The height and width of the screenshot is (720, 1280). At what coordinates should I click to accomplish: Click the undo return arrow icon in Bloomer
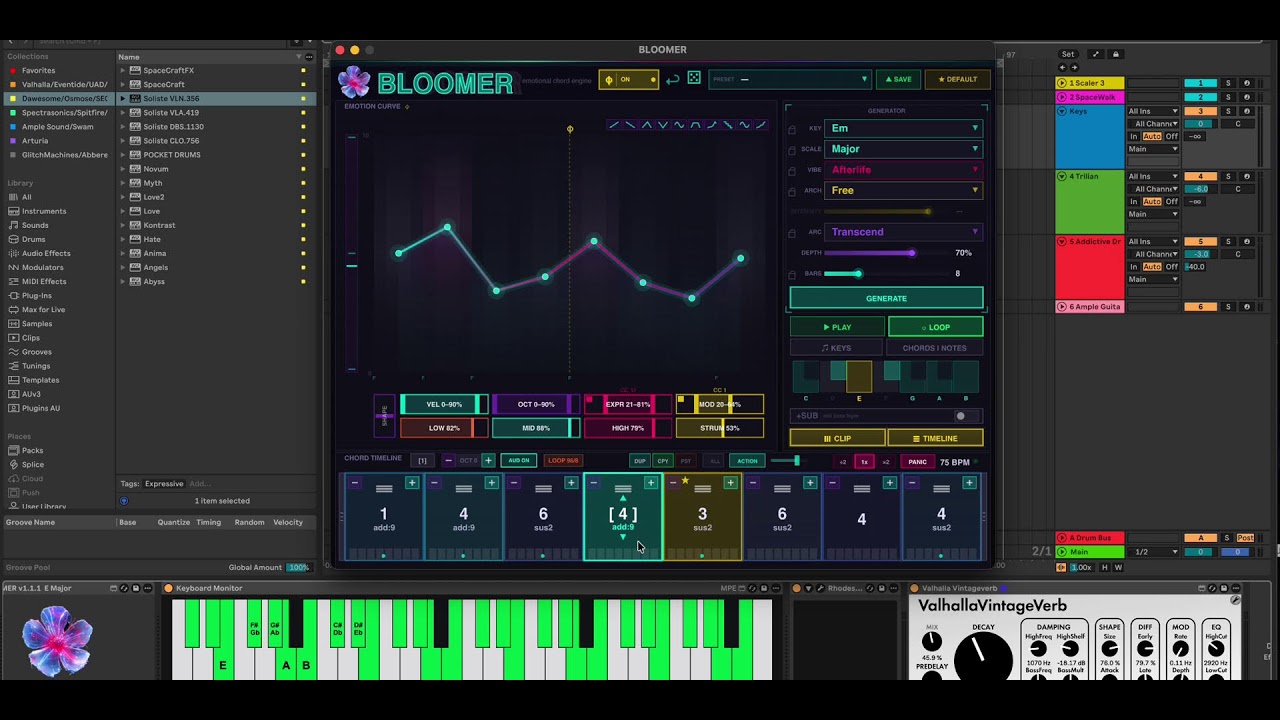(x=673, y=79)
